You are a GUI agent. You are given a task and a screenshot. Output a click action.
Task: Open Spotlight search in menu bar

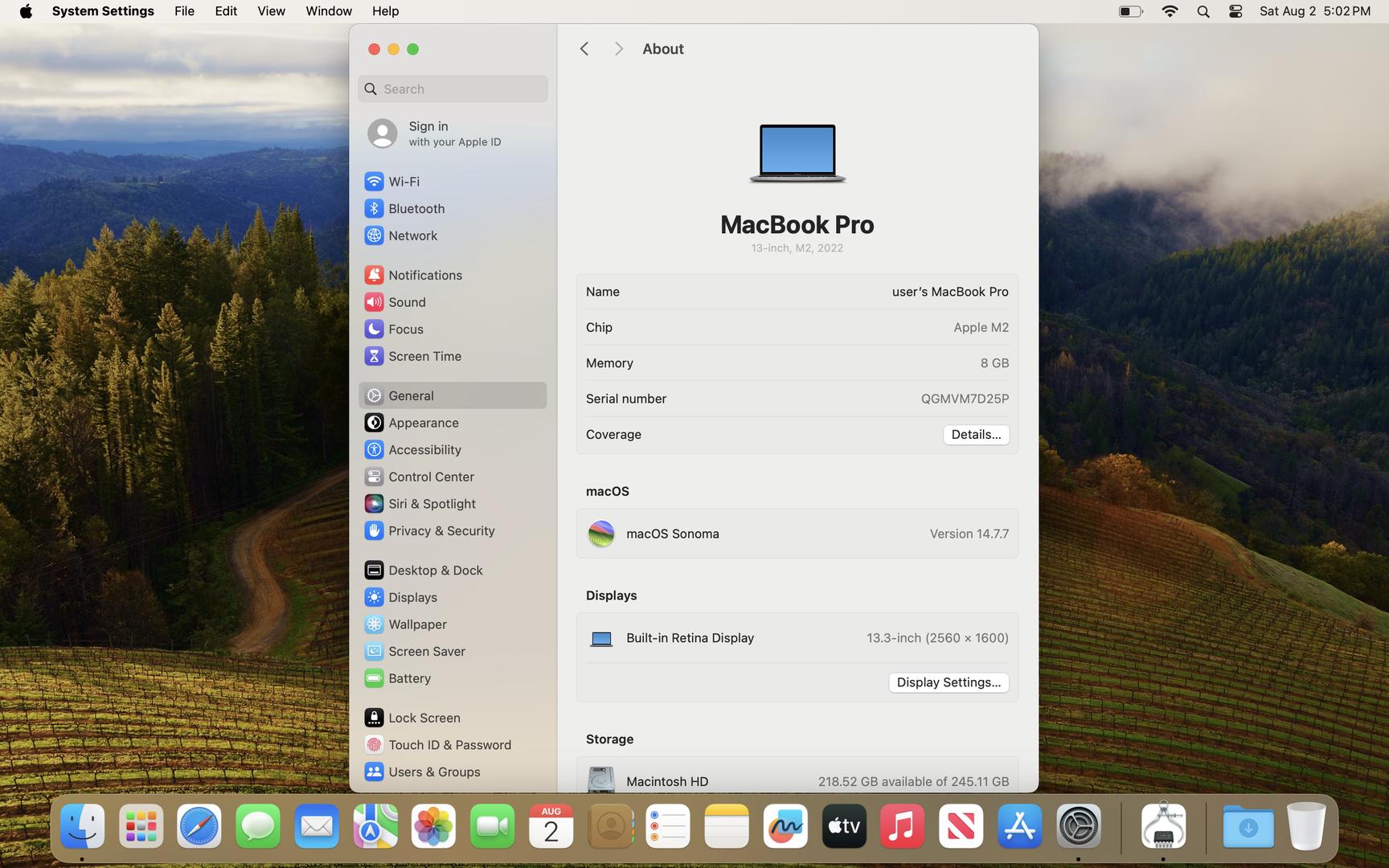pyautogui.click(x=1203, y=11)
